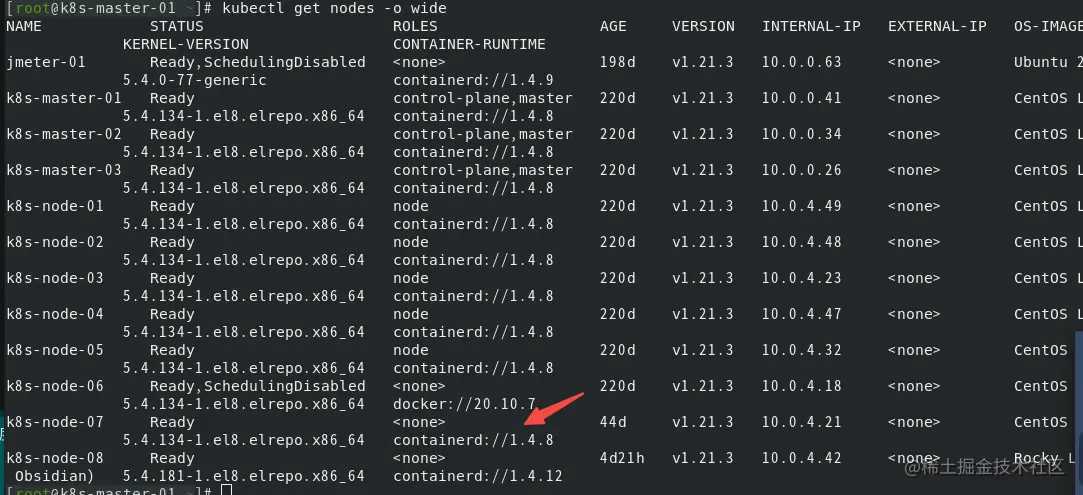This screenshot has height=495, width=1083.
Task: Click the node name k8s-node-03
Action: [55, 278]
